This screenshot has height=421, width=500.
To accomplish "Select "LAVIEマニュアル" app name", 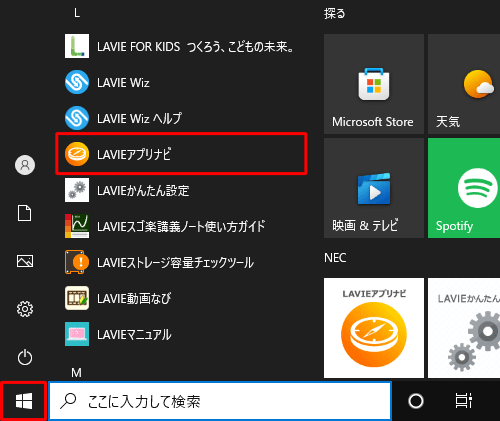I will (134, 334).
